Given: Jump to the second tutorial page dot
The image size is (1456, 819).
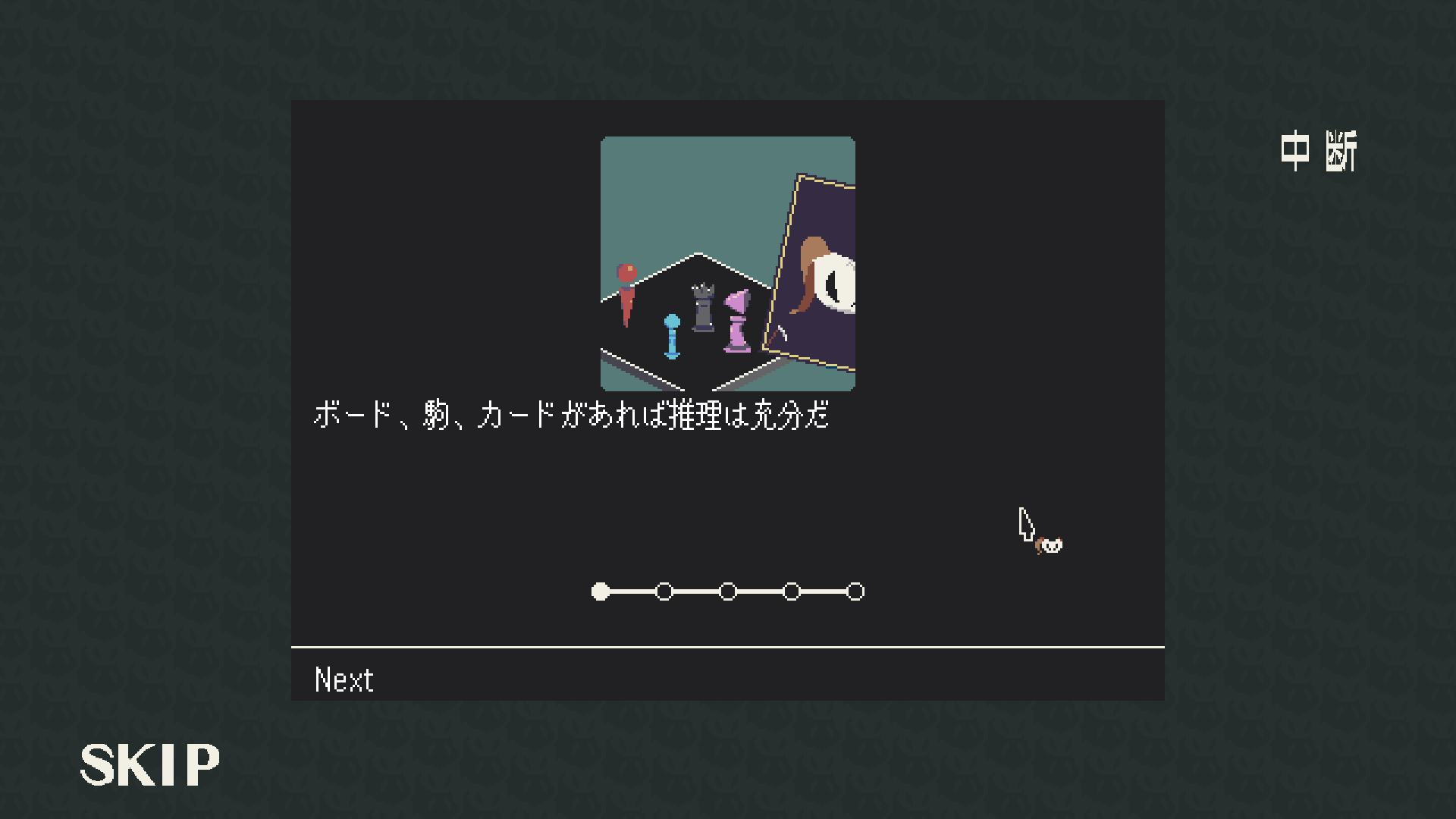Looking at the screenshot, I should pyautogui.click(x=664, y=591).
